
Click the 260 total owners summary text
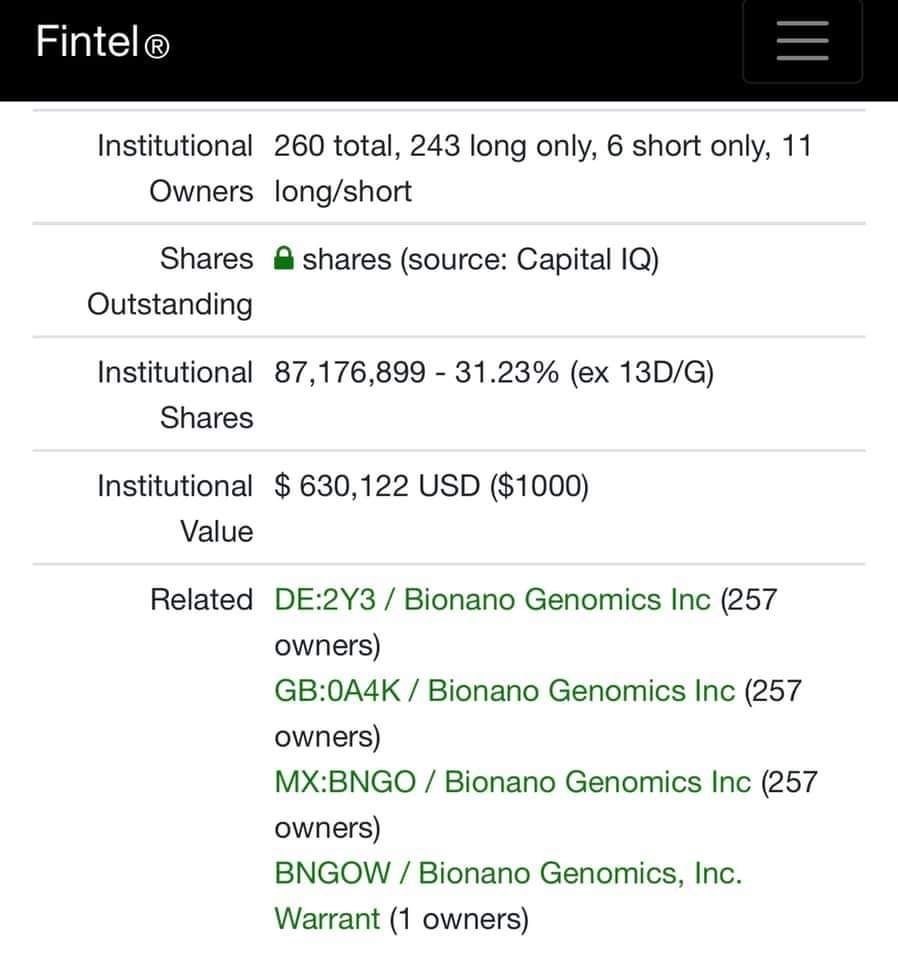pos(543,168)
